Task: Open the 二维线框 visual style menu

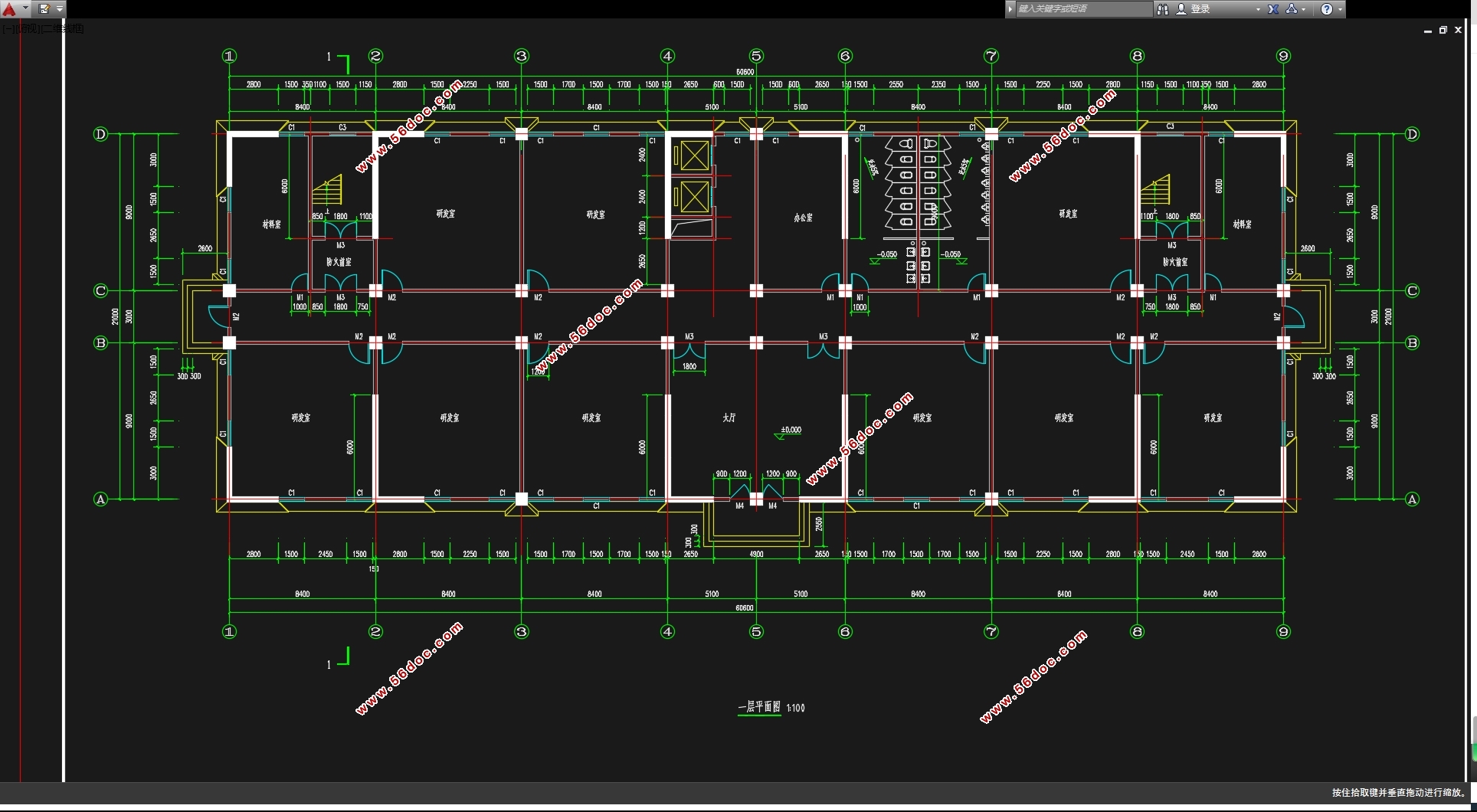Action: click(x=63, y=29)
